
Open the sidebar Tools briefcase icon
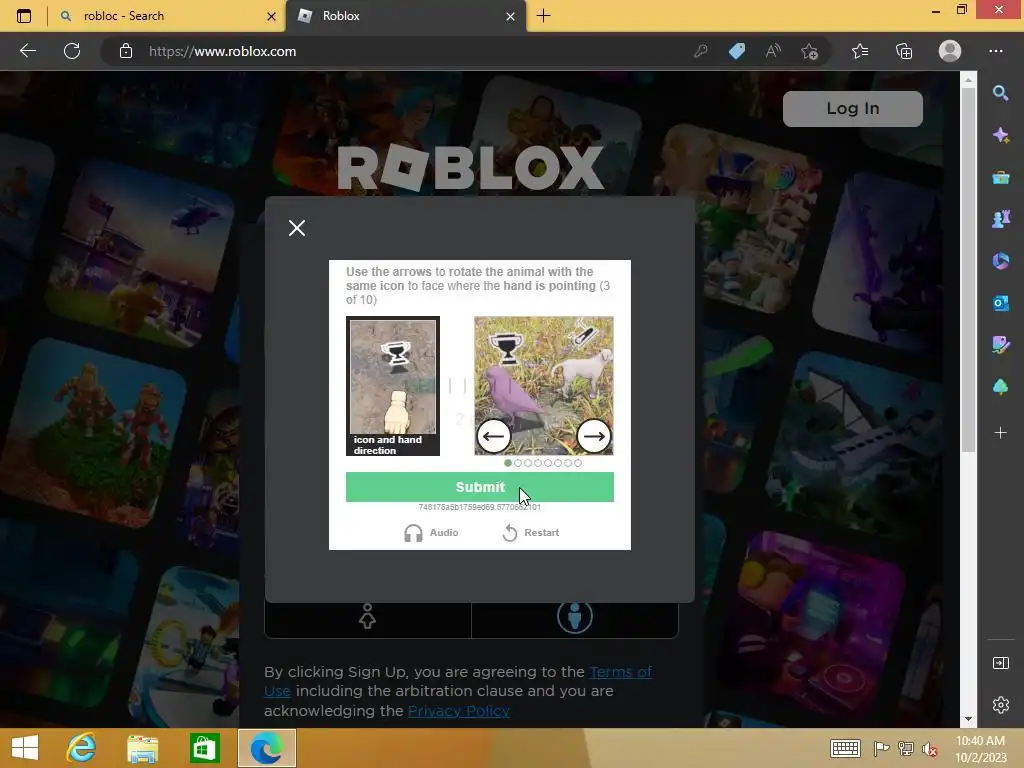[x=1000, y=178]
